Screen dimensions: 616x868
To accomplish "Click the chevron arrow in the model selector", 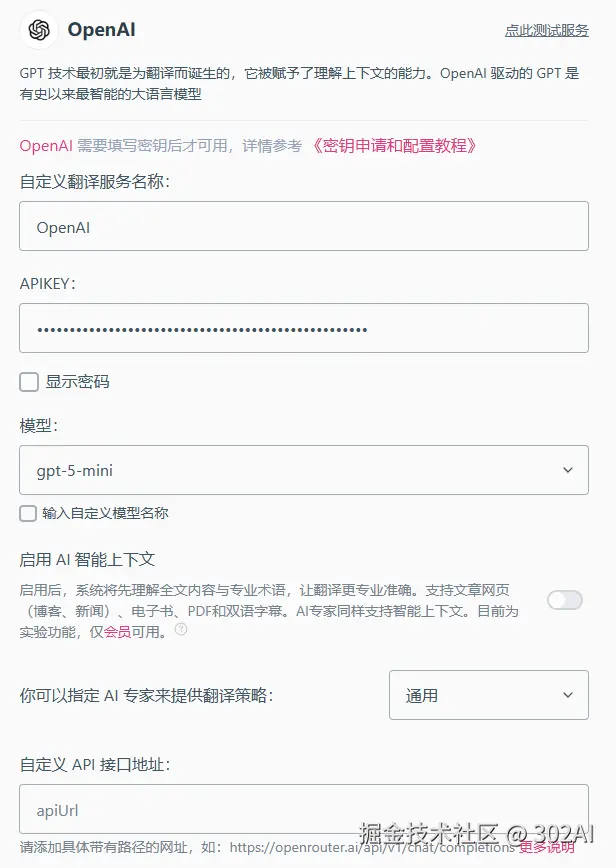I will (568, 470).
